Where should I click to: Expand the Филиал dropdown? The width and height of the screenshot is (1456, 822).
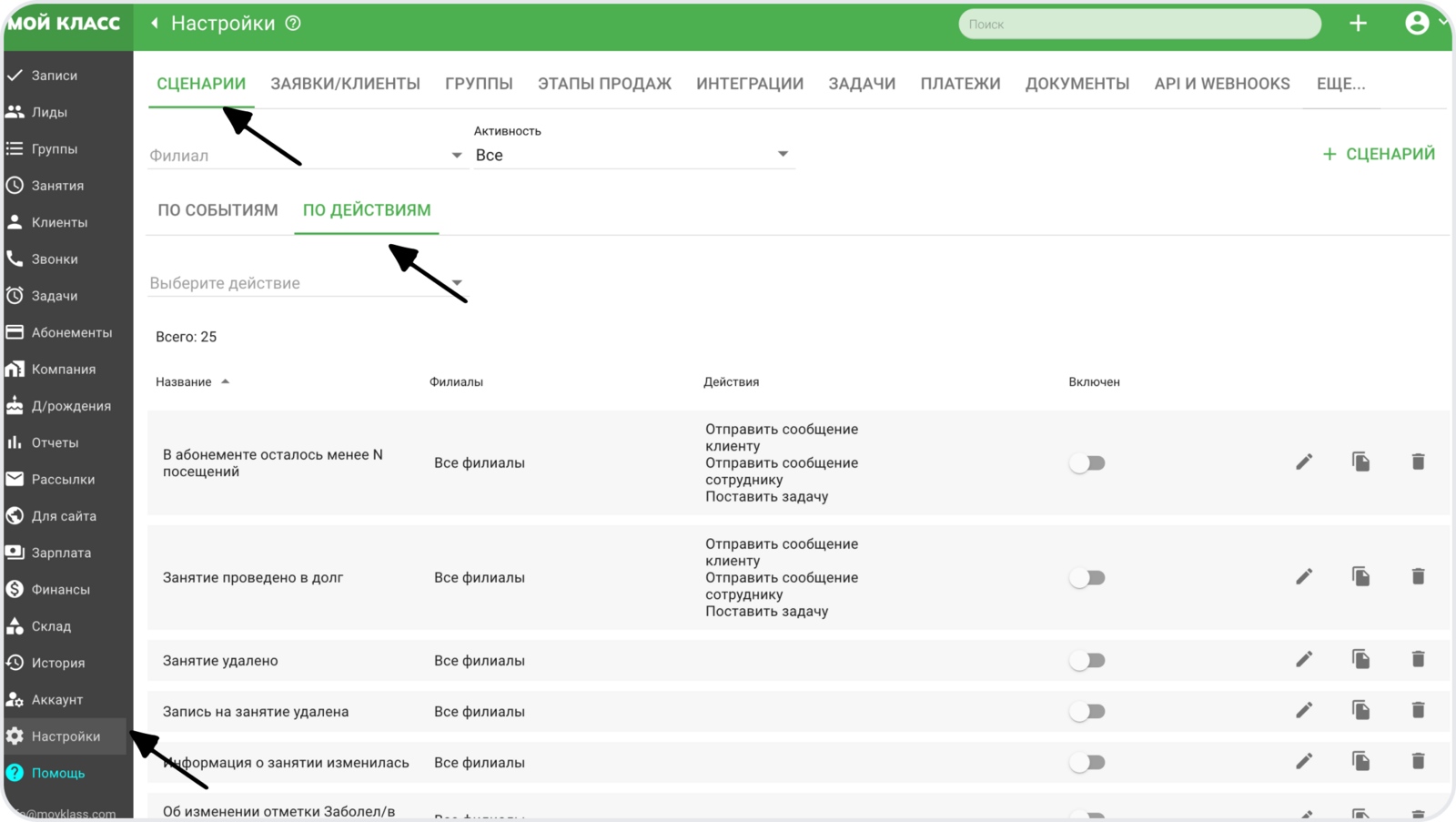306,156
